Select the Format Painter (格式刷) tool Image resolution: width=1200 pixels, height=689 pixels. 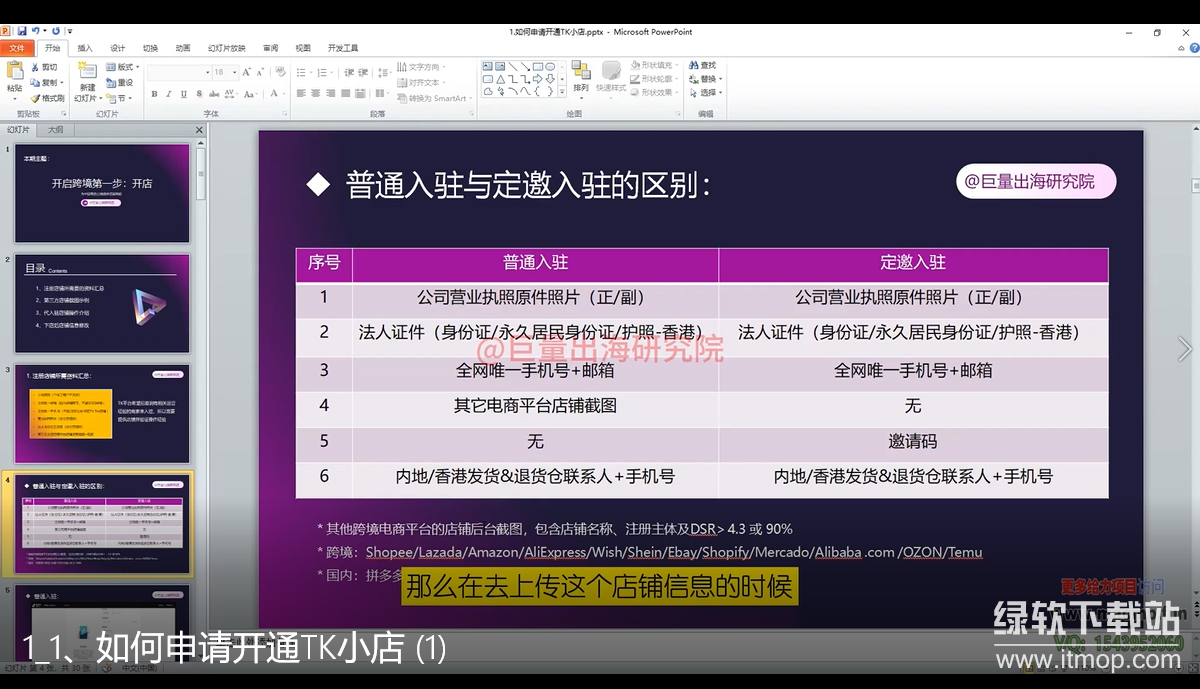click(x=47, y=98)
